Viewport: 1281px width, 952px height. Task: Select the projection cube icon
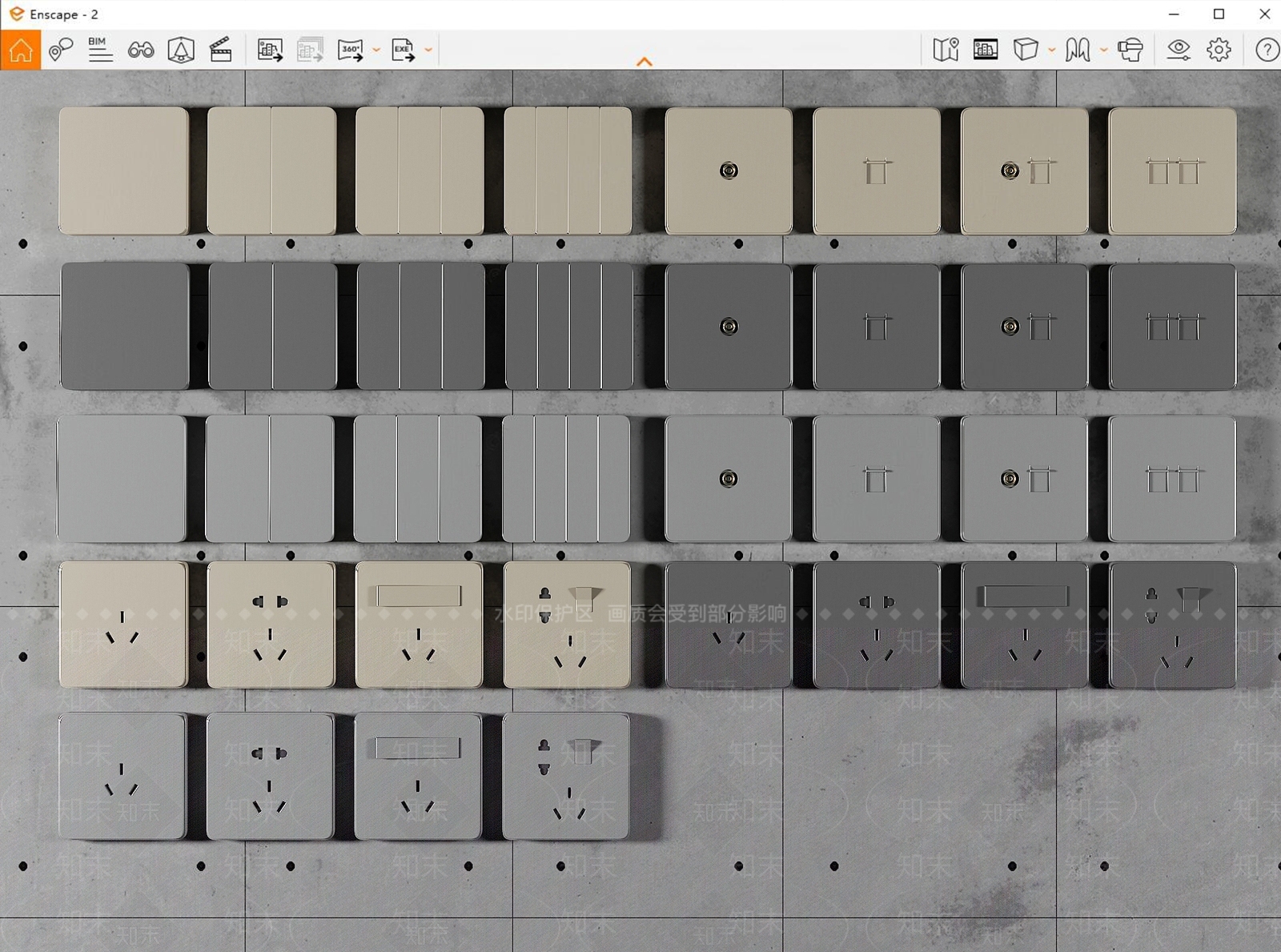coord(1026,50)
